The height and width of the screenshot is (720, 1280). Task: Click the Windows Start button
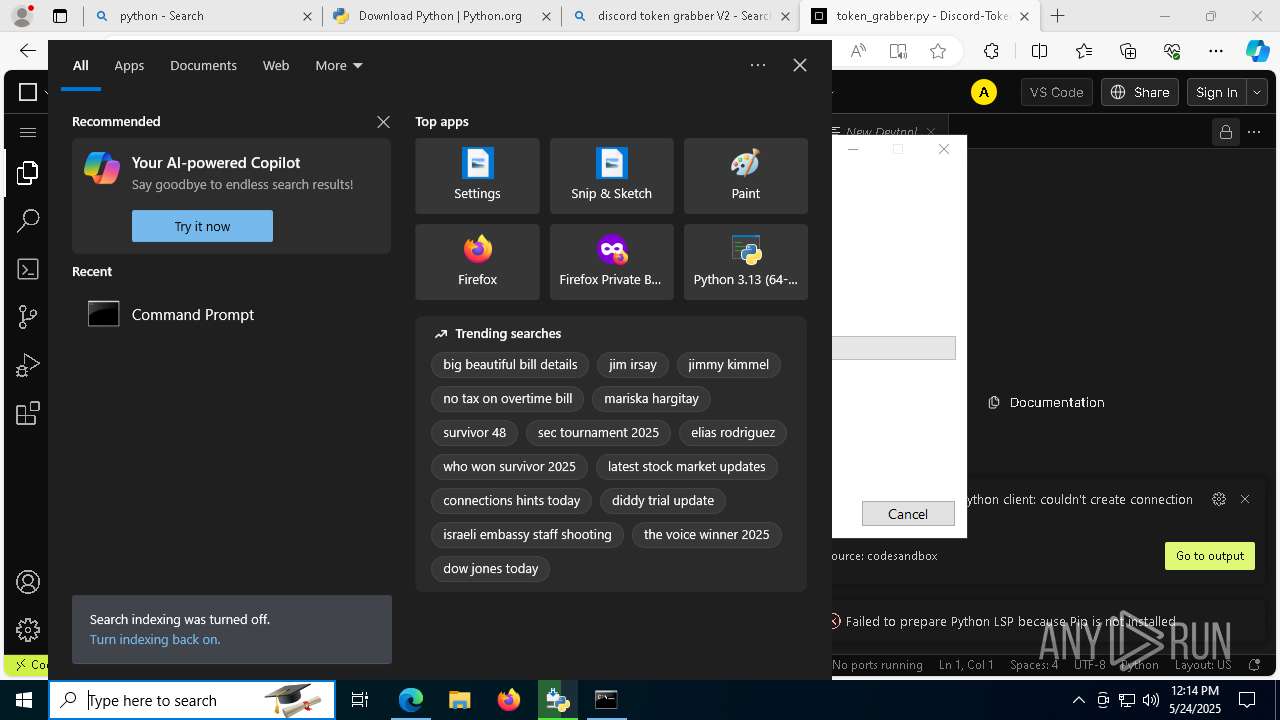point(24,700)
